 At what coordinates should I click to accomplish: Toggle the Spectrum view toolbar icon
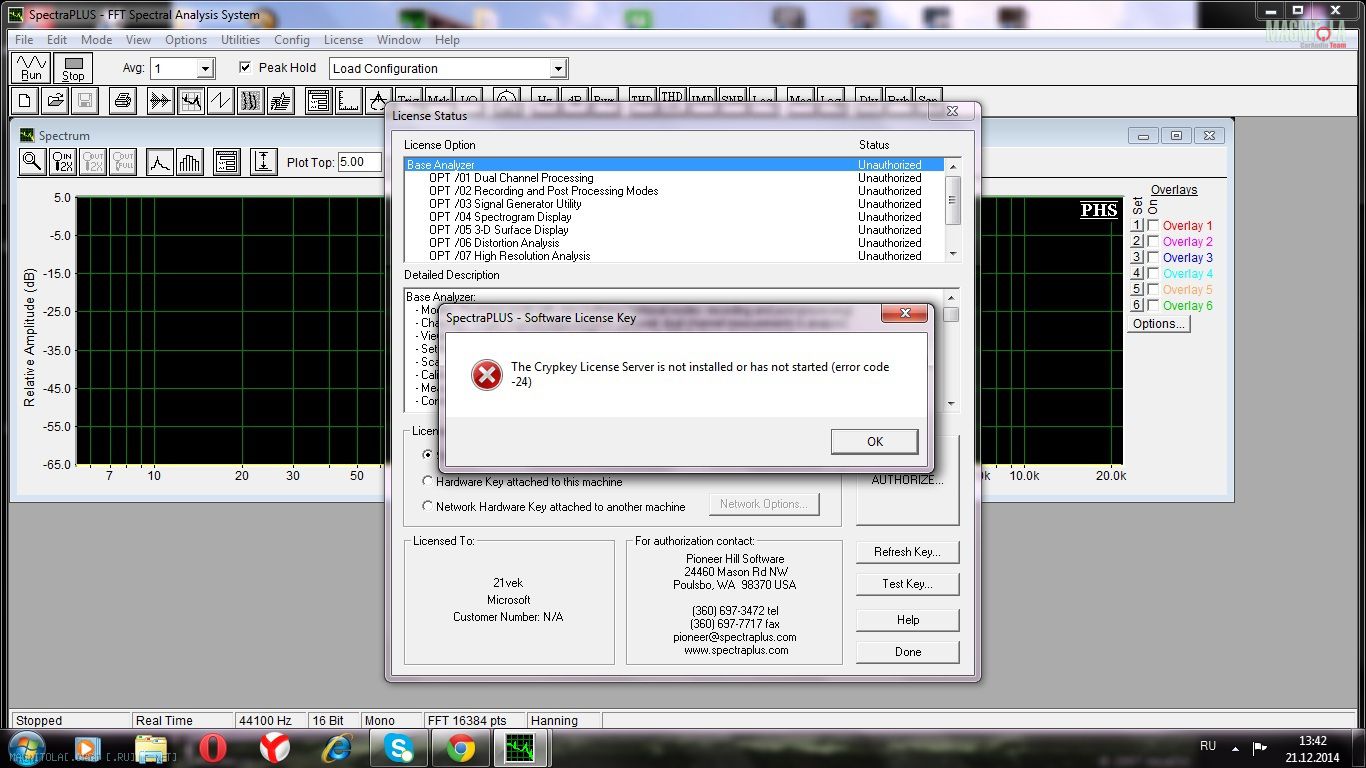tap(190, 100)
